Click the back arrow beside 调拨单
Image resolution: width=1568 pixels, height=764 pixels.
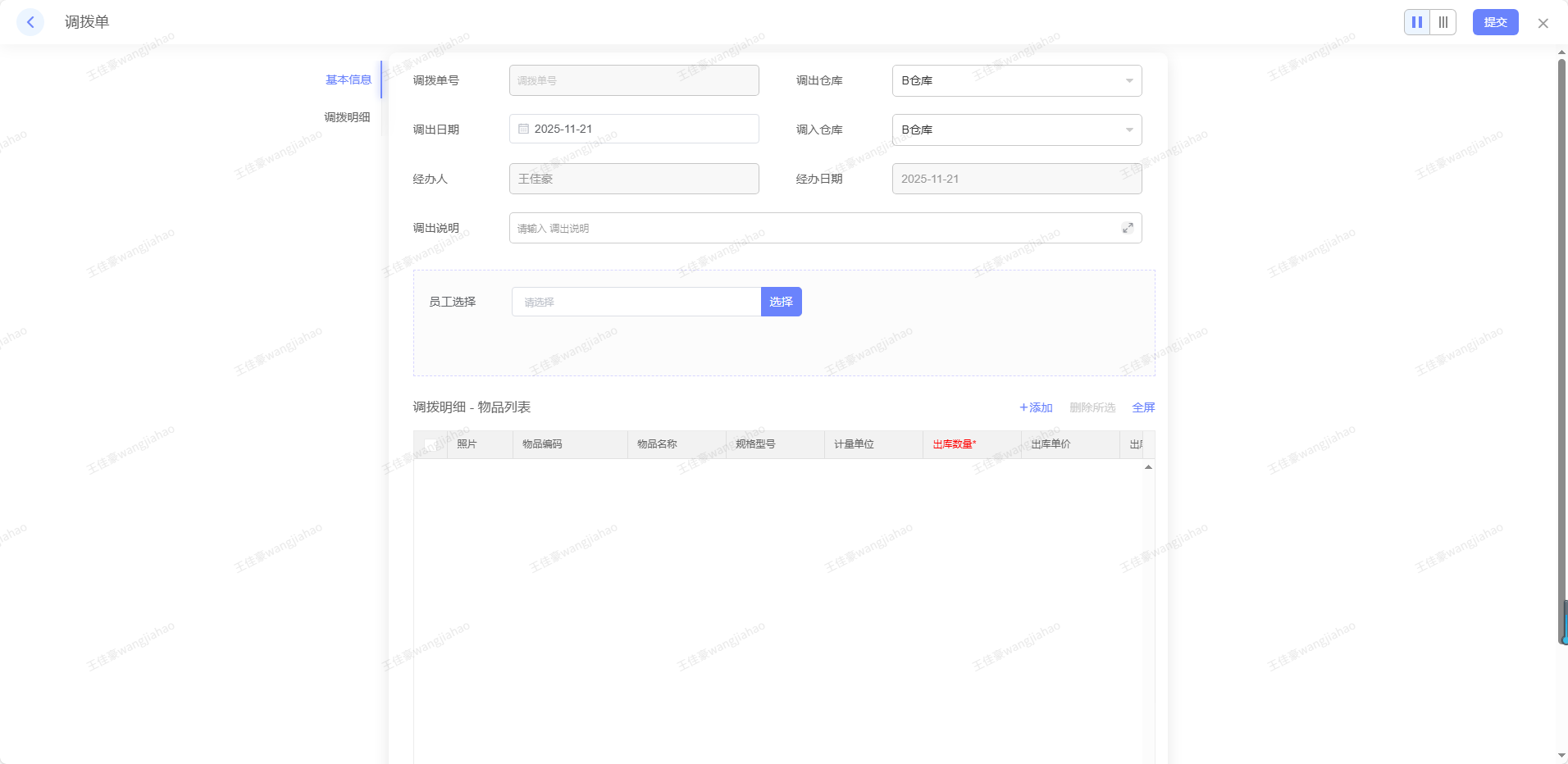pyautogui.click(x=30, y=22)
